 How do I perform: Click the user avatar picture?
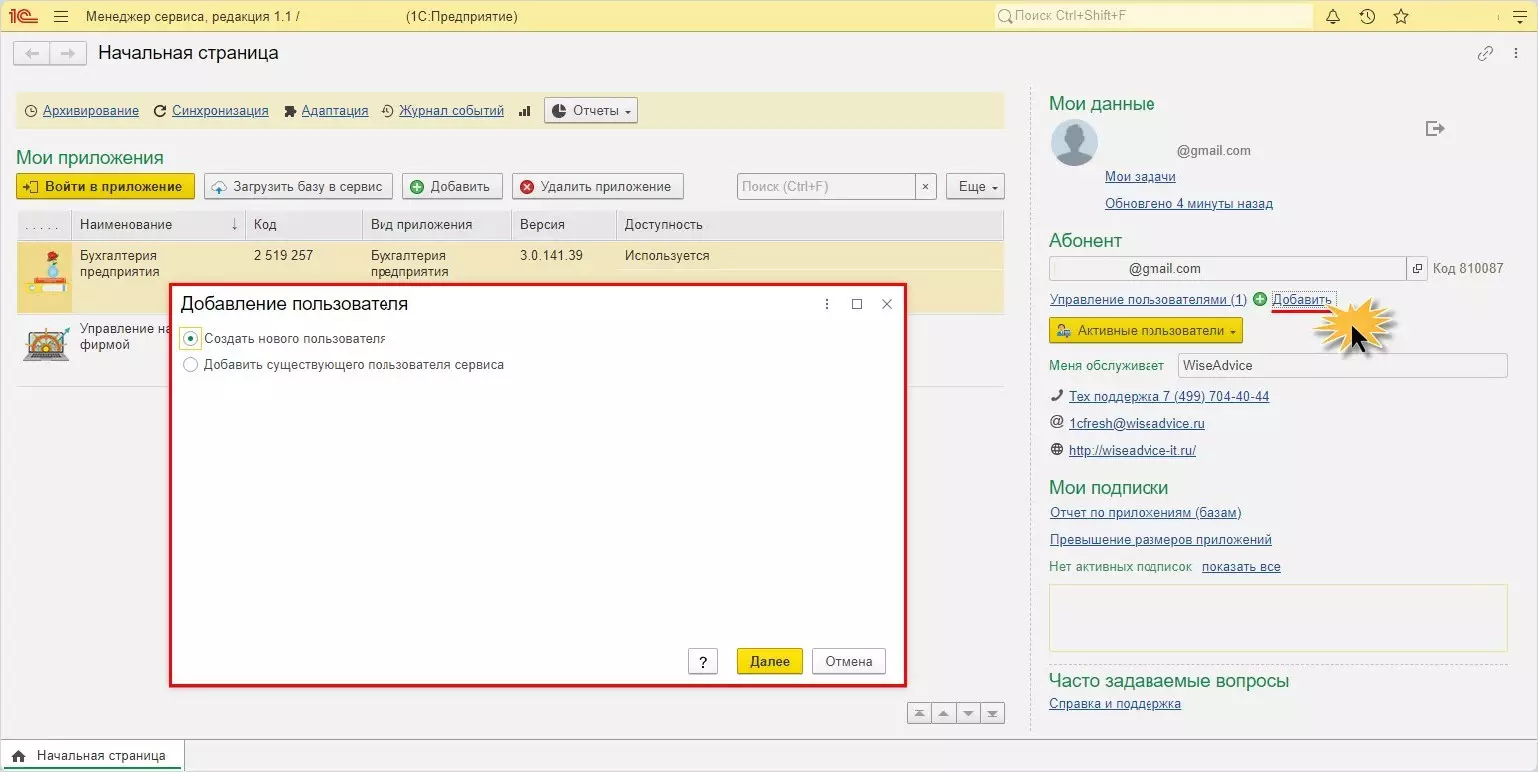click(x=1074, y=143)
